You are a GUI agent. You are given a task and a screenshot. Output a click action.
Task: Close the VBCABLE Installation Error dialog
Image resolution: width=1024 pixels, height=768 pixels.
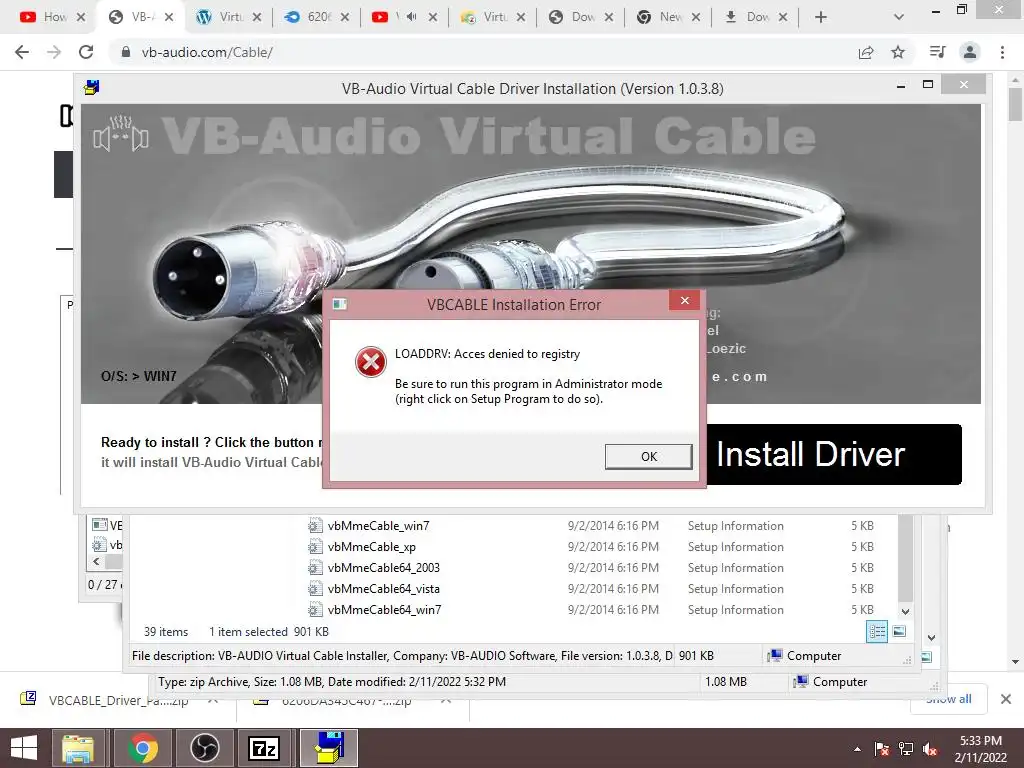pos(684,300)
